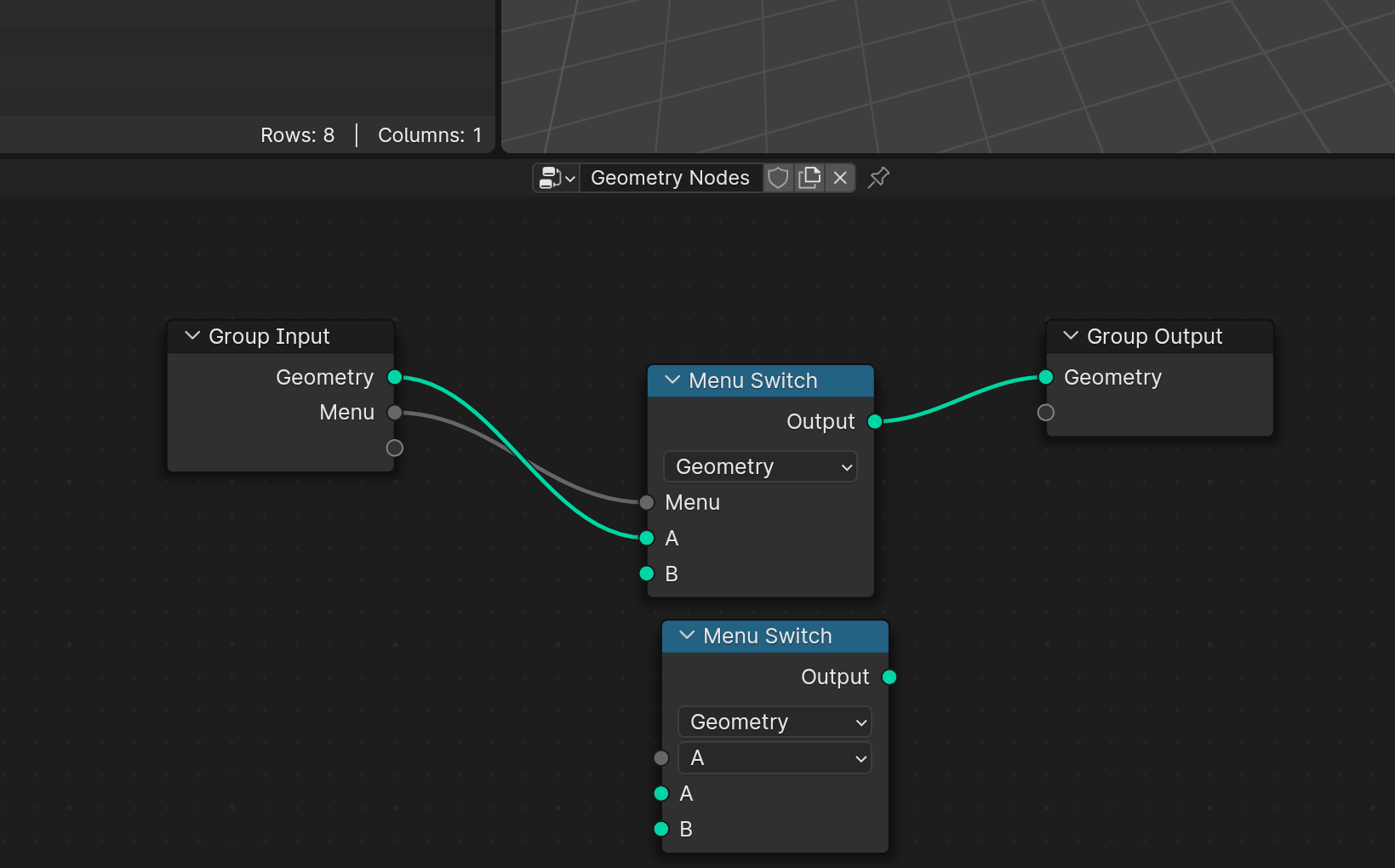Unlink the Geometry Nodes data-block
Viewport: 1395px width, 868px height.
(x=840, y=178)
